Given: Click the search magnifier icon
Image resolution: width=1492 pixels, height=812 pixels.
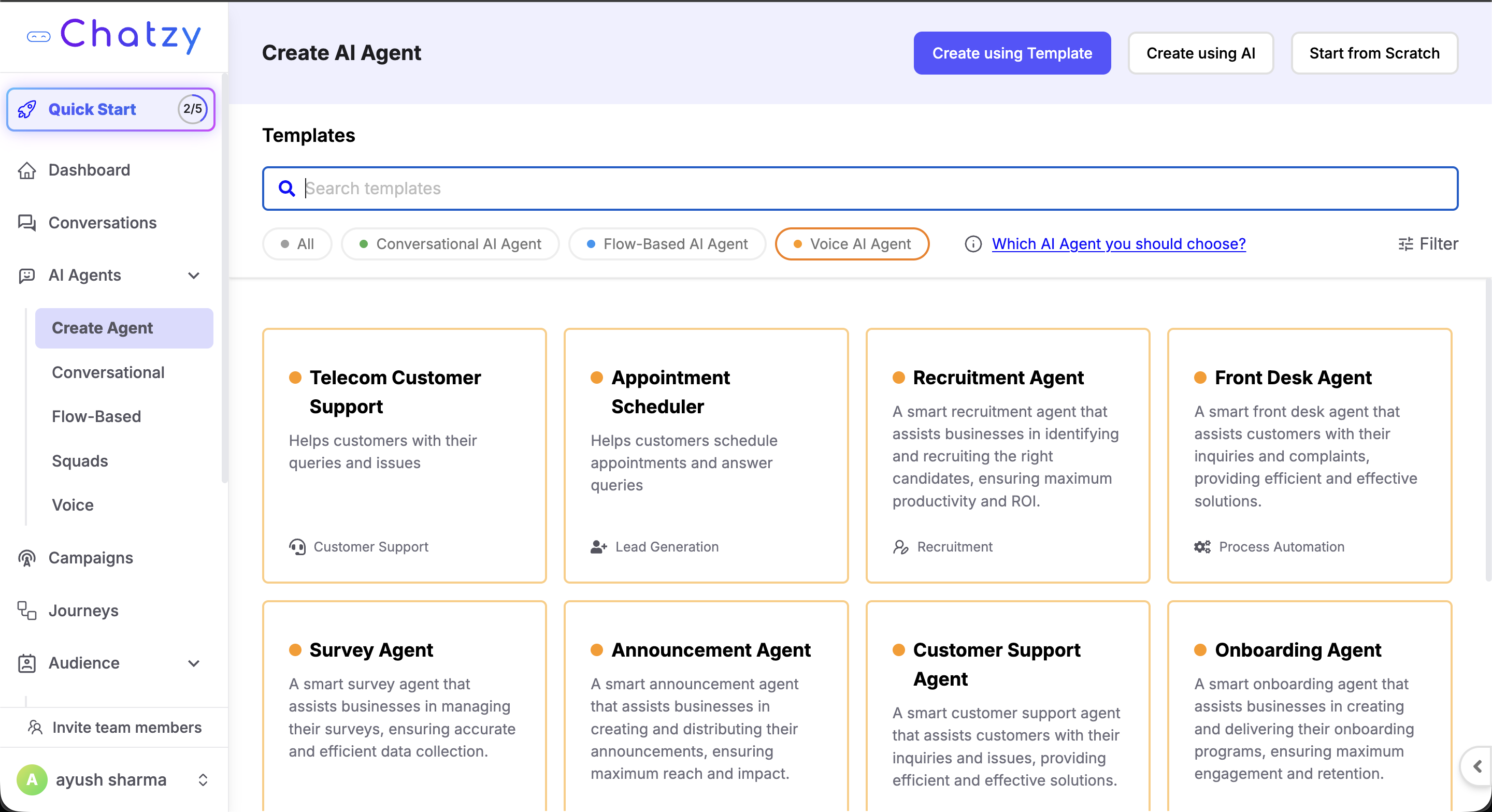Looking at the screenshot, I should [x=286, y=188].
